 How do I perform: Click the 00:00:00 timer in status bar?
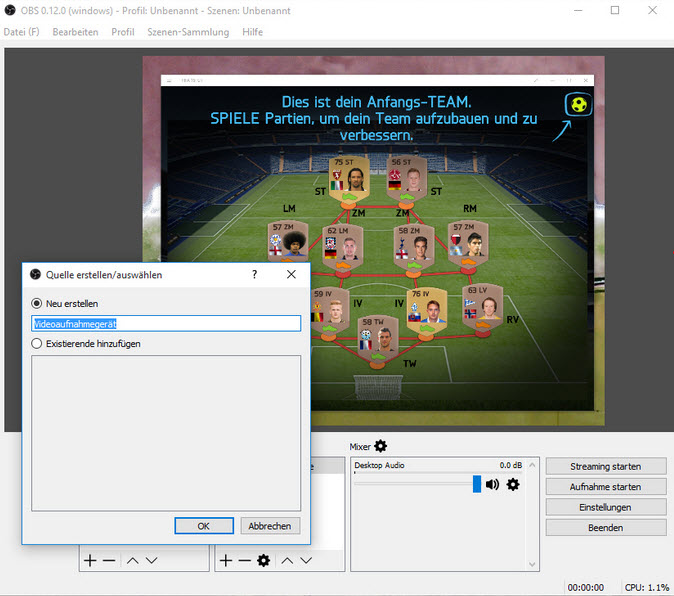point(585,587)
